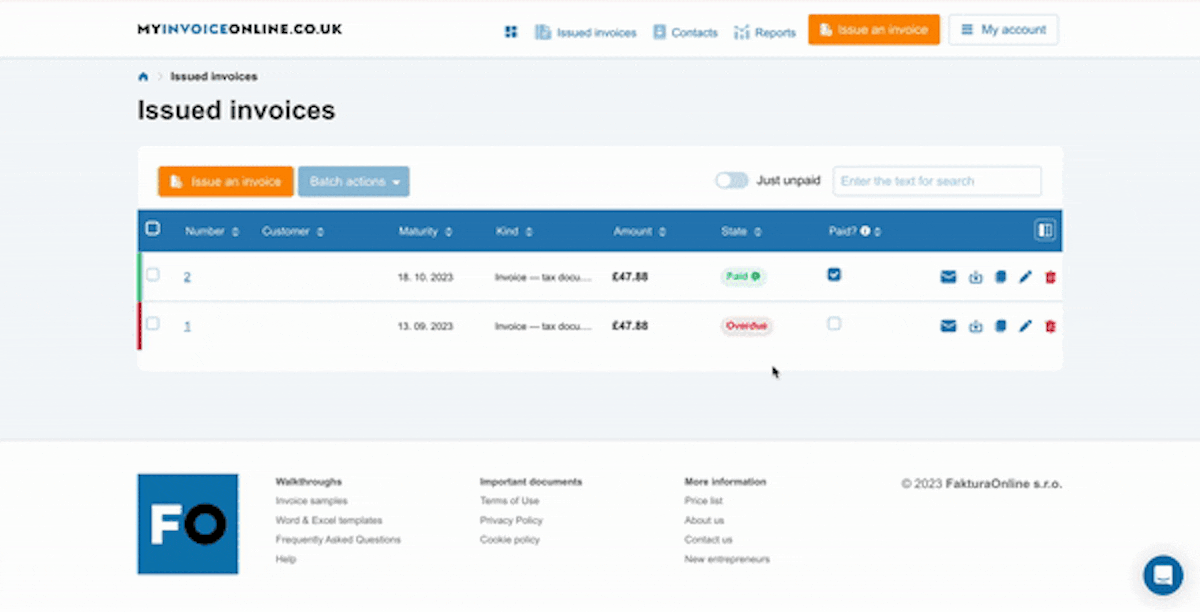1200x612 pixels.
Task: Sort the table by Number column
Action: pyautogui.click(x=212, y=231)
